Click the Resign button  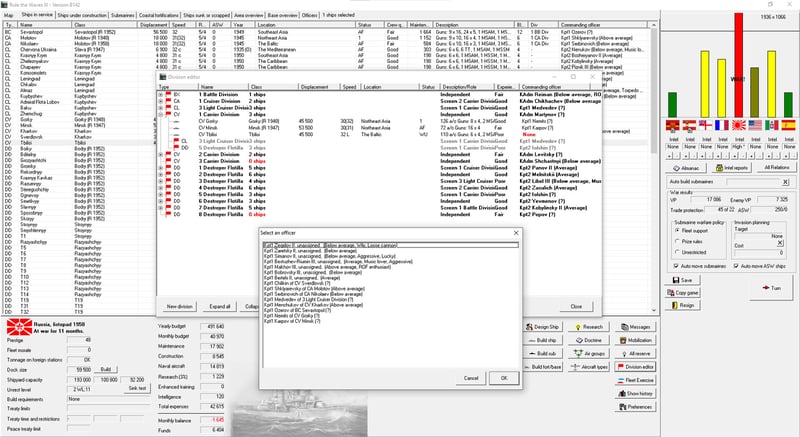click(x=683, y=305)
